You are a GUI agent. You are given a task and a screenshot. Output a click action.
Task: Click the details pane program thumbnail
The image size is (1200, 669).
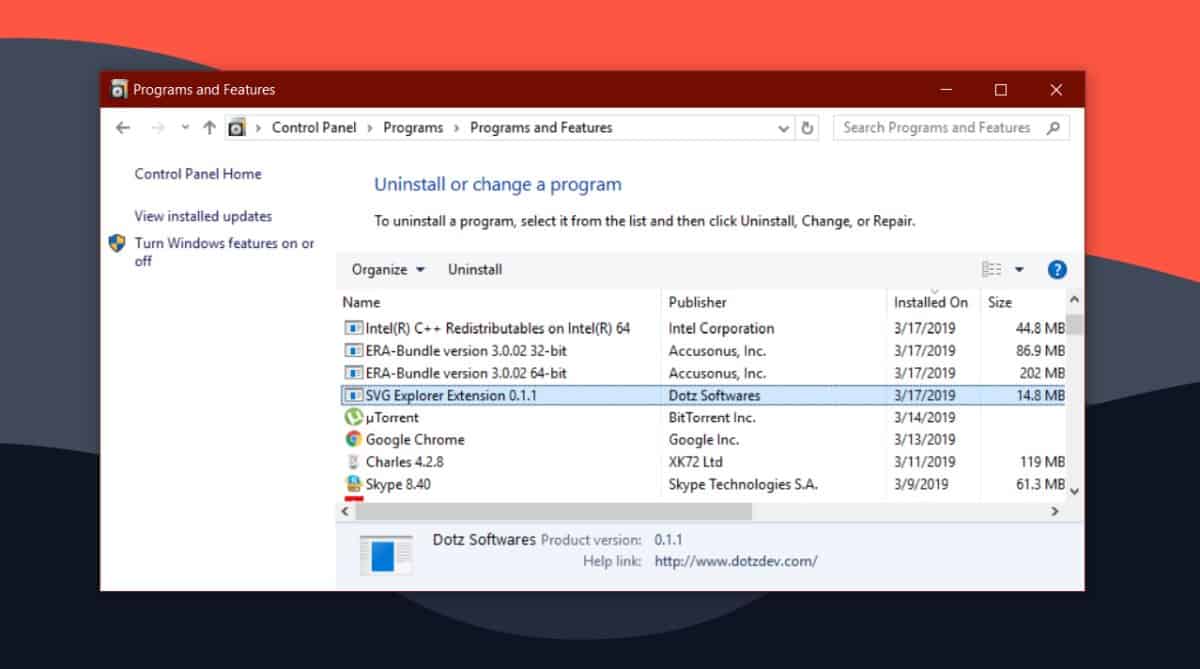[385, 555]
